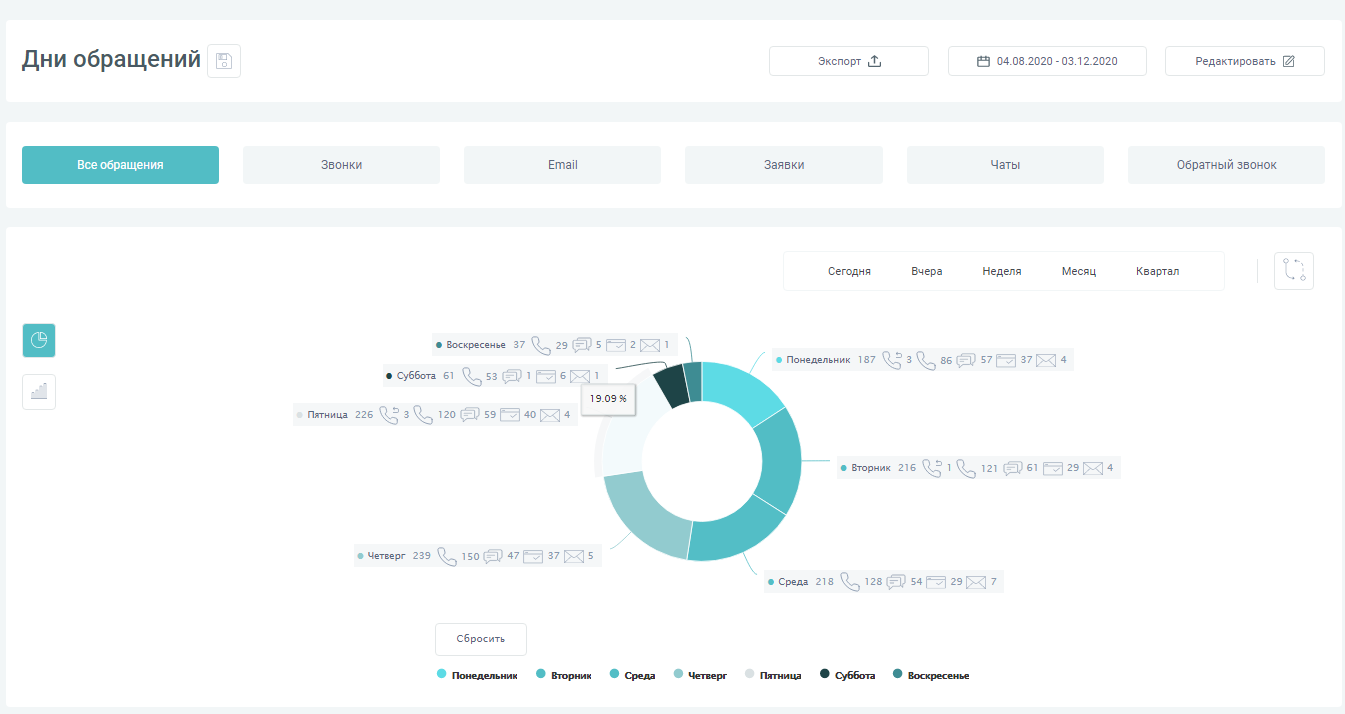Image resolution: width=1345 pixels, height=714 pixels.
Task: Click the envelope icon in Понедельник row
Action: click(1046, 360)
